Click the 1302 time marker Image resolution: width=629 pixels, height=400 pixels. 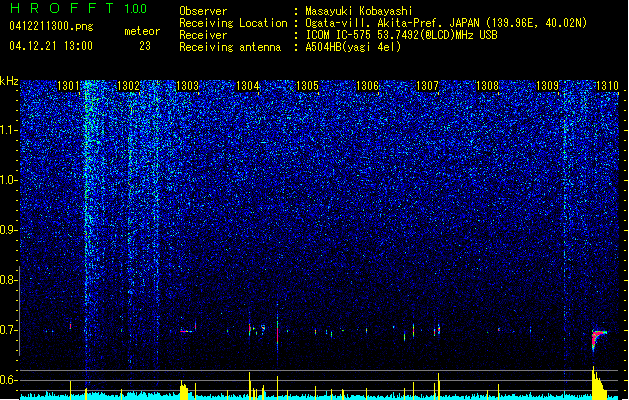[x=128, y=85]
